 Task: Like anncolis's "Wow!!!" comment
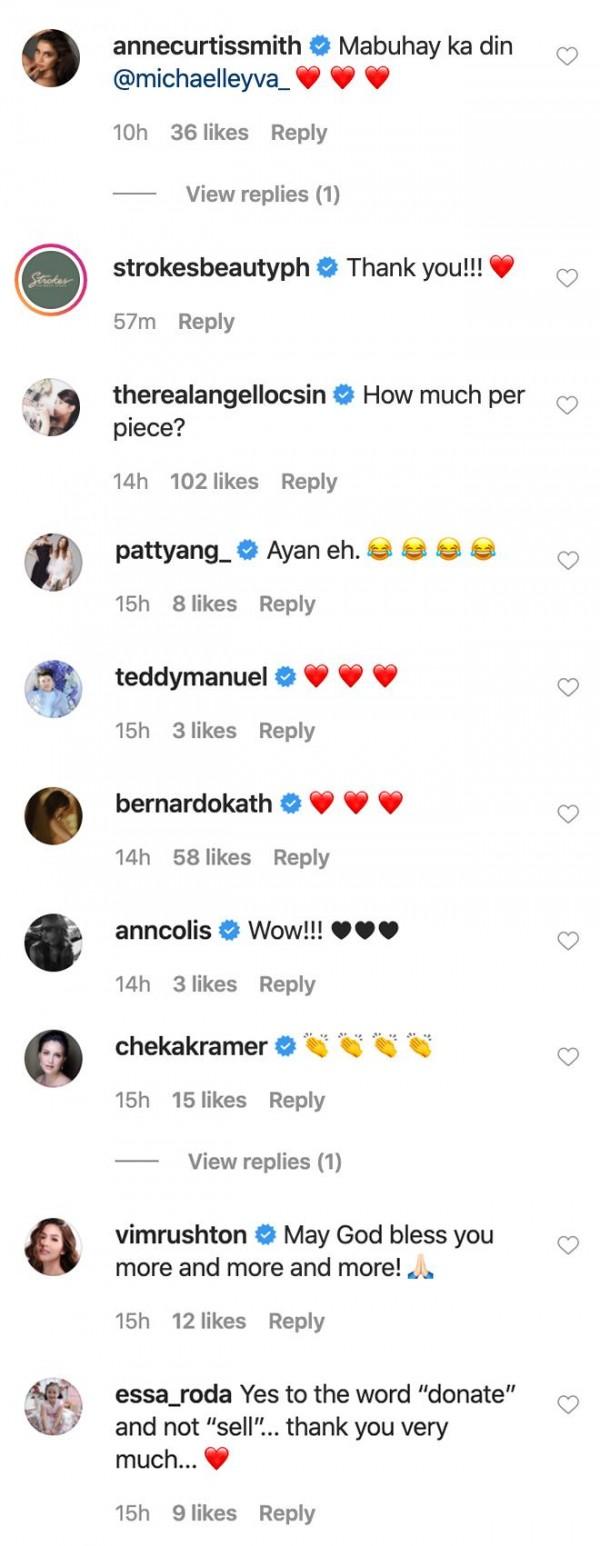click(567, 941)
